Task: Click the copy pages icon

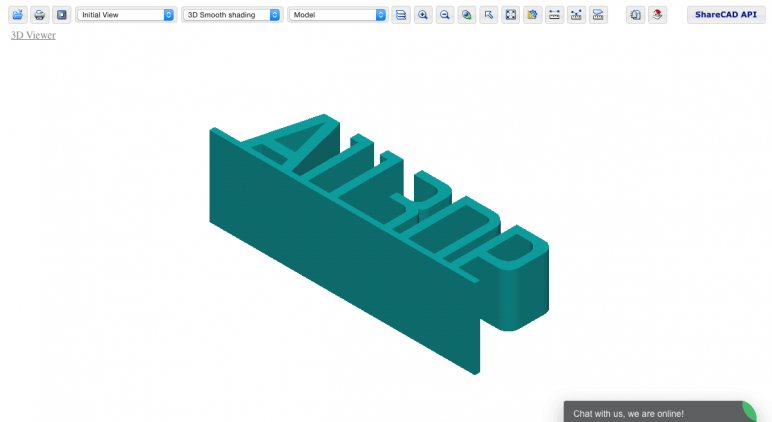Action: coord(636,15)
